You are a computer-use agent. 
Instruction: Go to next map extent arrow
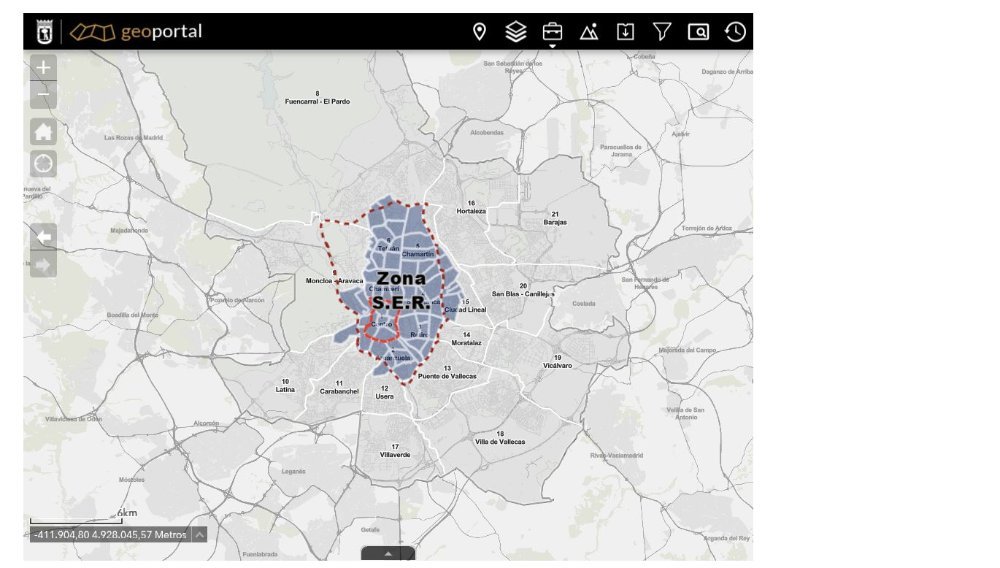43,265
